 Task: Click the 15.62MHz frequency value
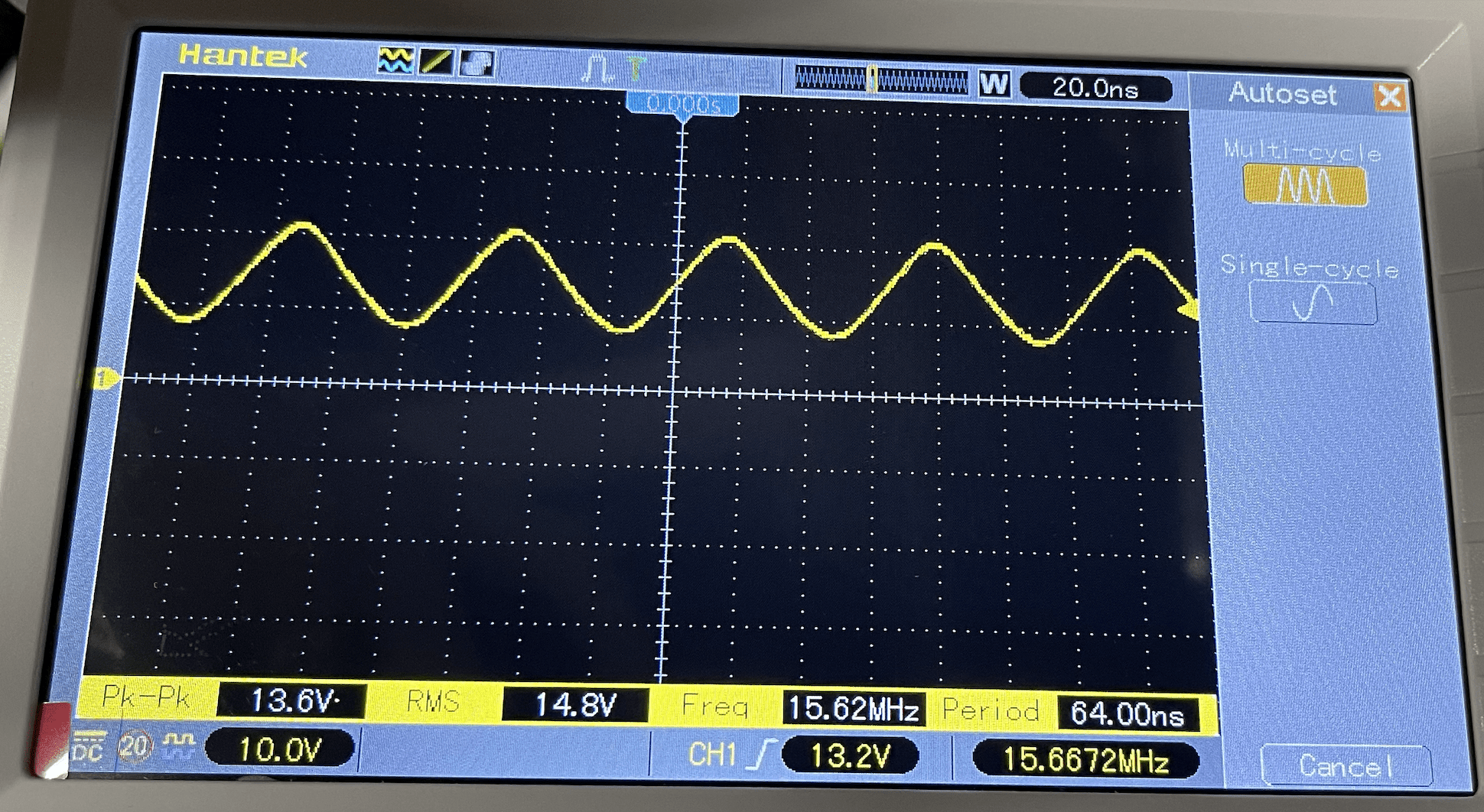pos(853,708)
